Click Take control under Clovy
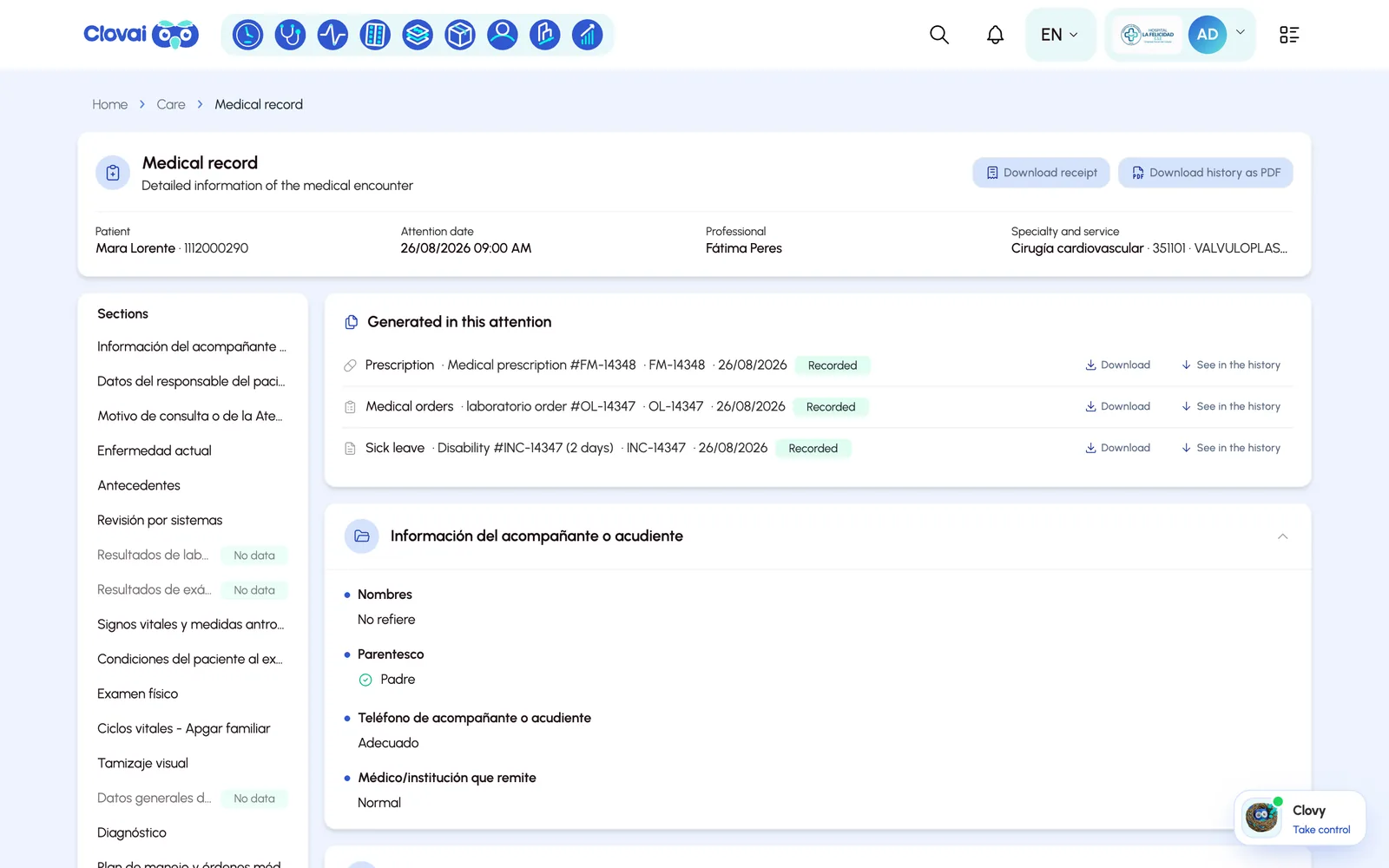This screenshot has height=868, width=1389. (x=1321, y=830)
